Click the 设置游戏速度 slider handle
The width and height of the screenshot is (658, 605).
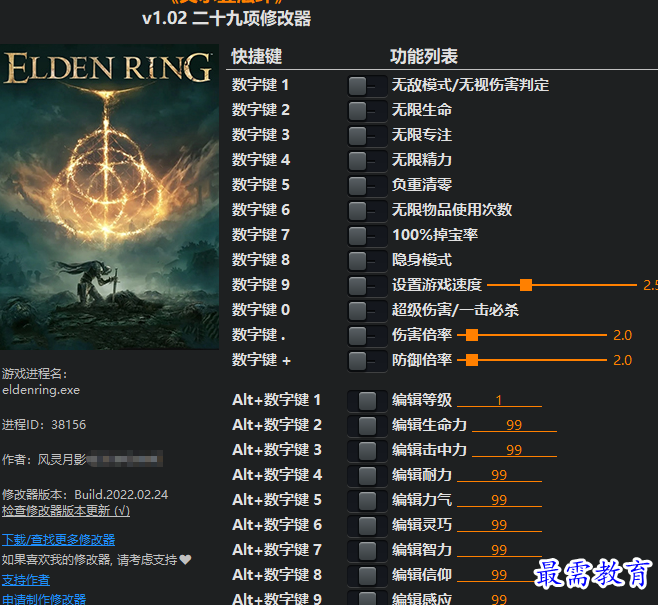[526, 285]
